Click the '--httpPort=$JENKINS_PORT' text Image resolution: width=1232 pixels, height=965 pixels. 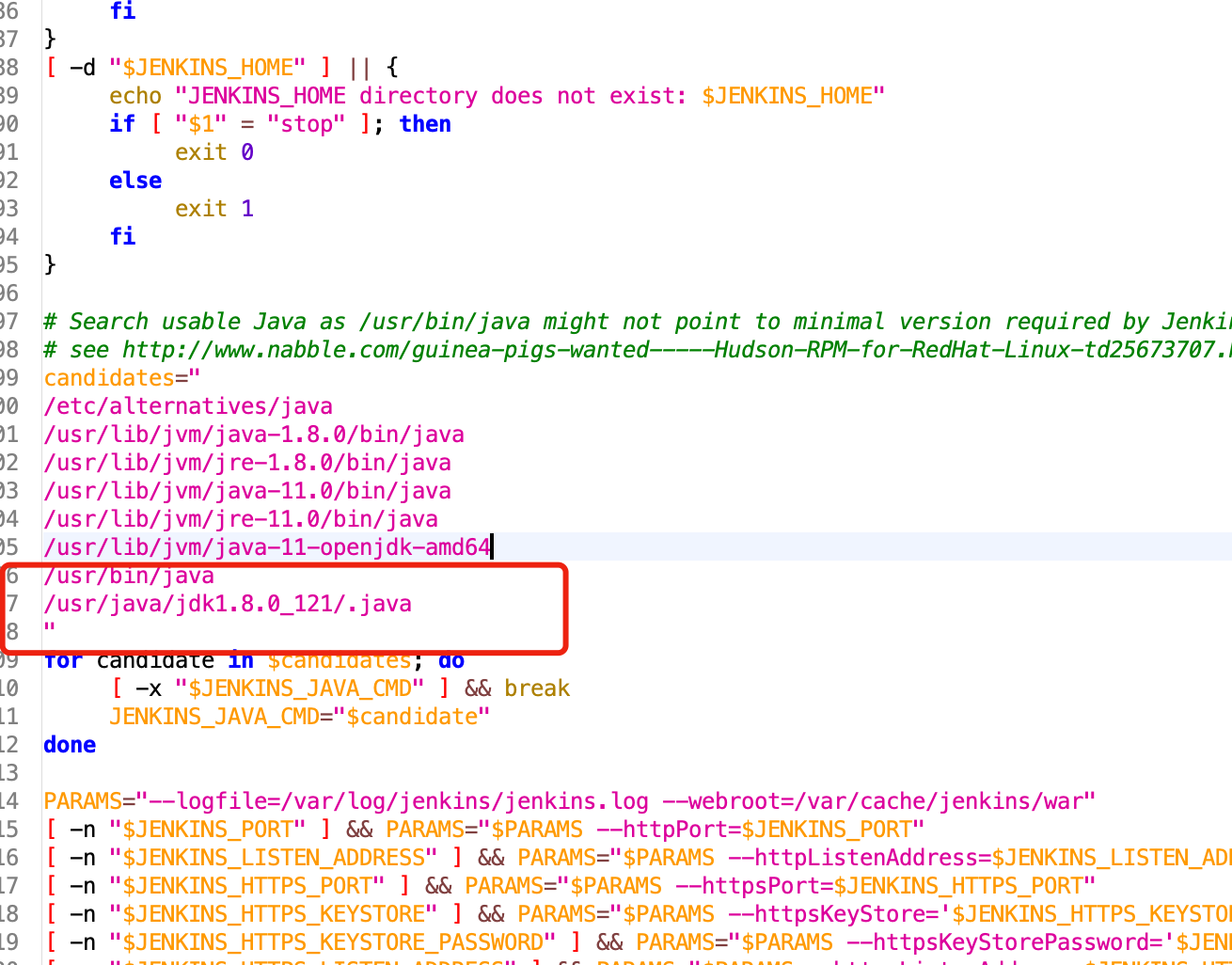point(754,830)
